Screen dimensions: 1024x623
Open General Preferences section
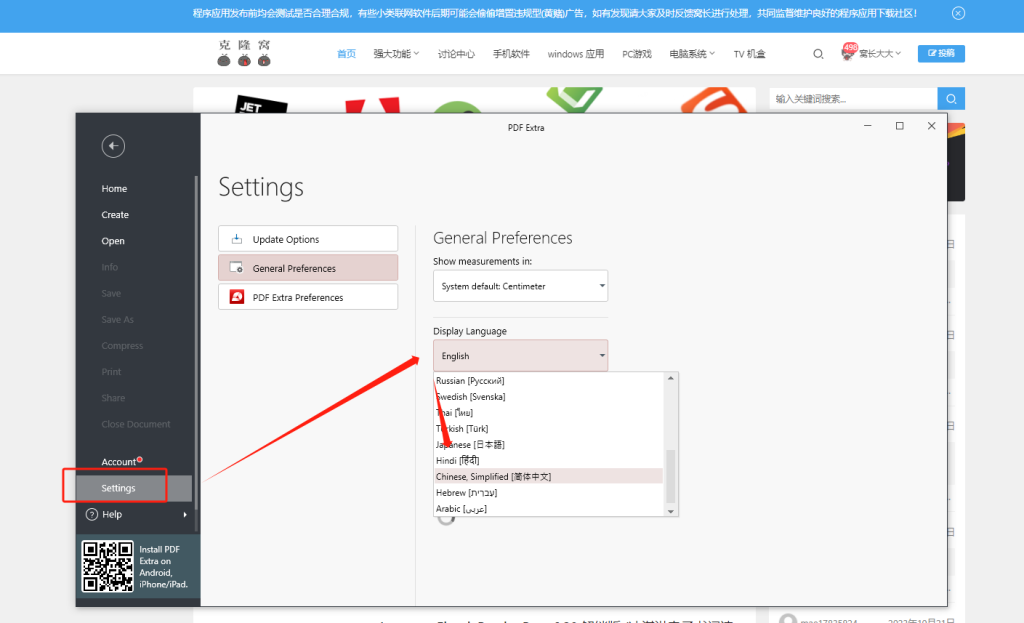point(308,268)
